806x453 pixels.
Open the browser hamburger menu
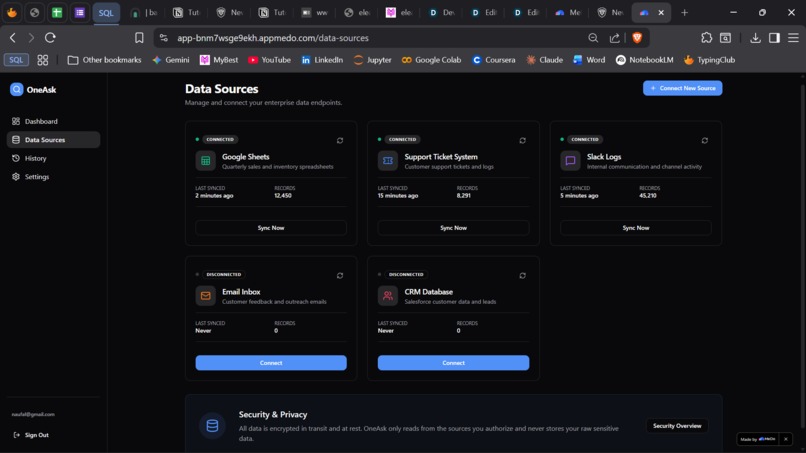coord(793,38)
